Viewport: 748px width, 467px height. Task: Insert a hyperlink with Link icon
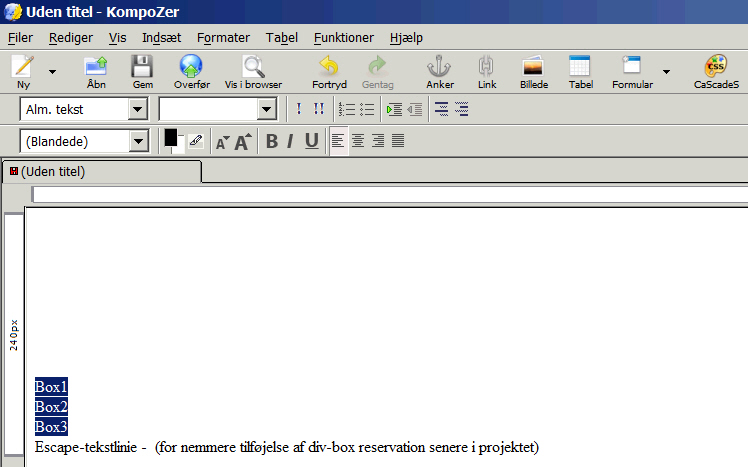click(486, 71)
